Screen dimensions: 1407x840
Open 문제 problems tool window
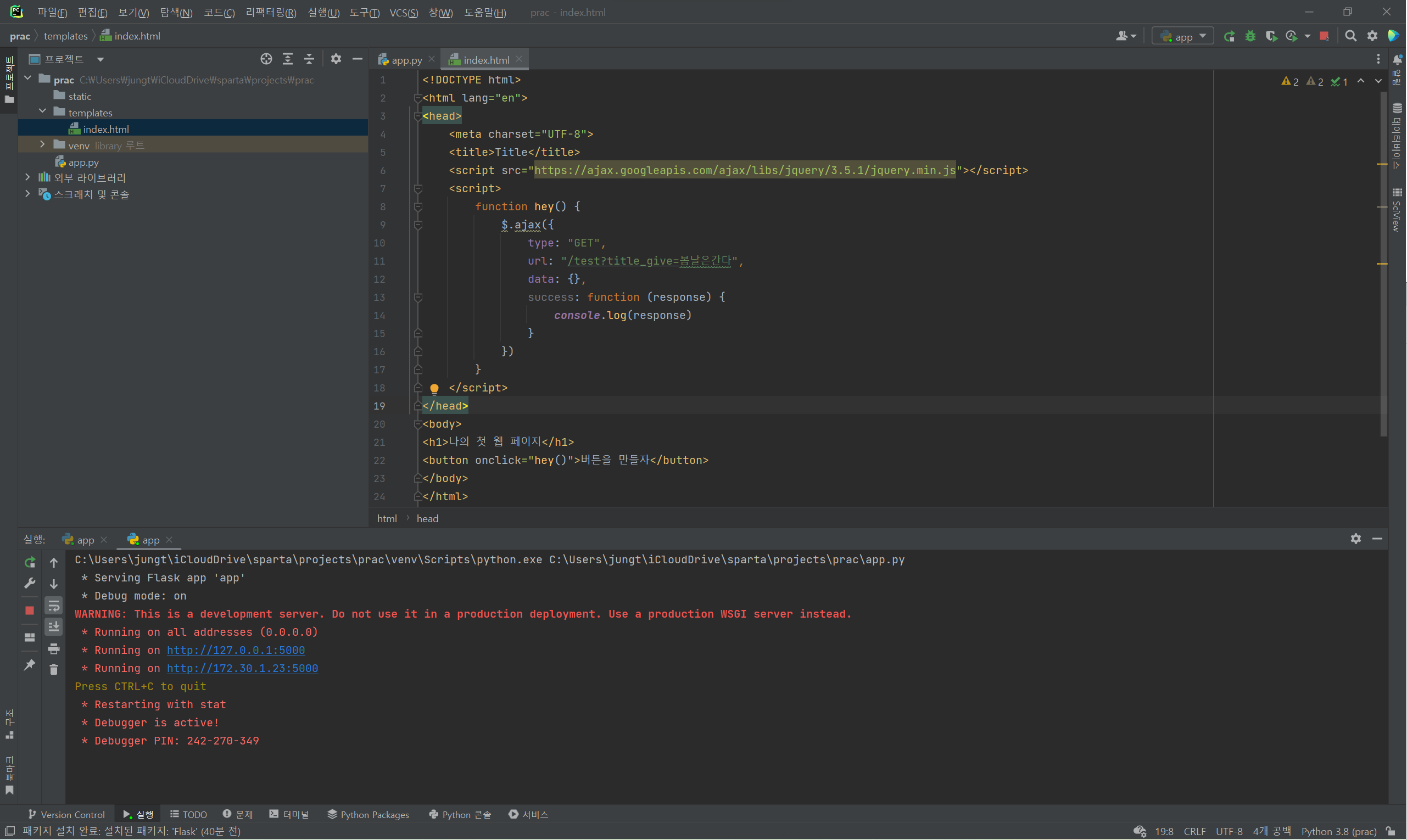[x=238, y=815]
